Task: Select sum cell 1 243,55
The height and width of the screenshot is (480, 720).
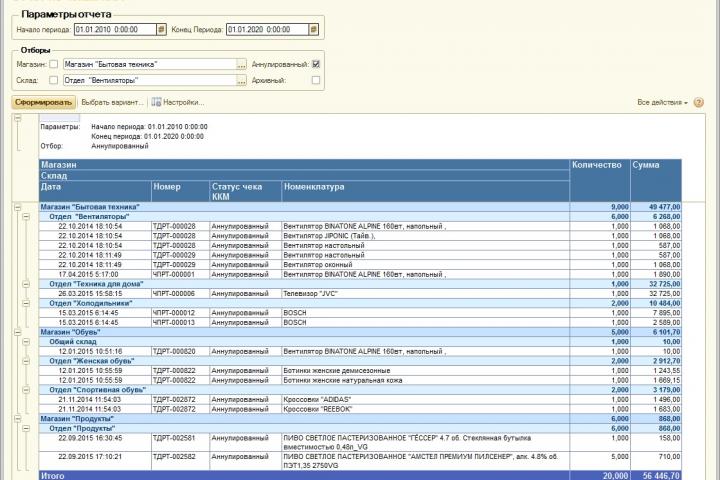Action: click(656, 371)
